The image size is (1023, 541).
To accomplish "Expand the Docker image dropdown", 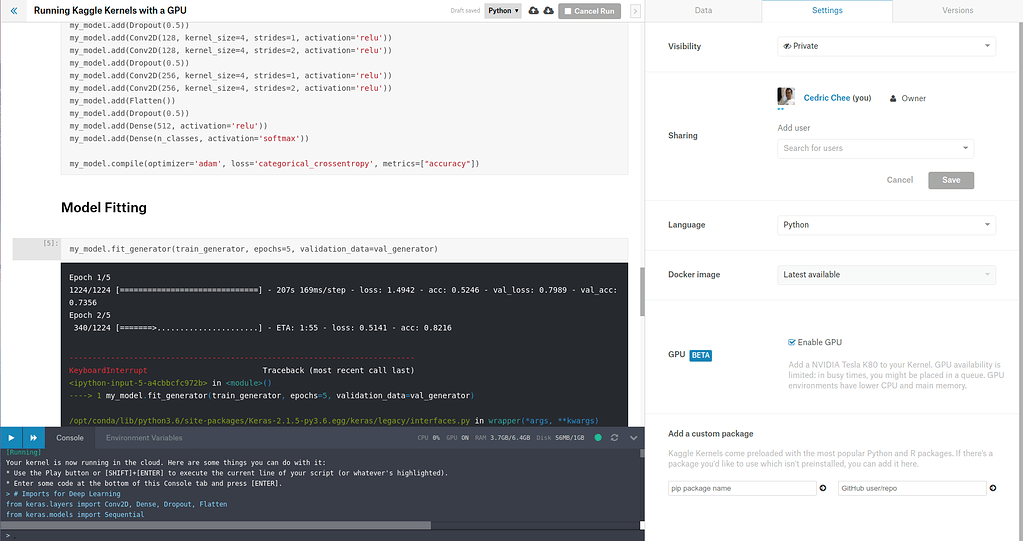I will [x=886, y=274].
